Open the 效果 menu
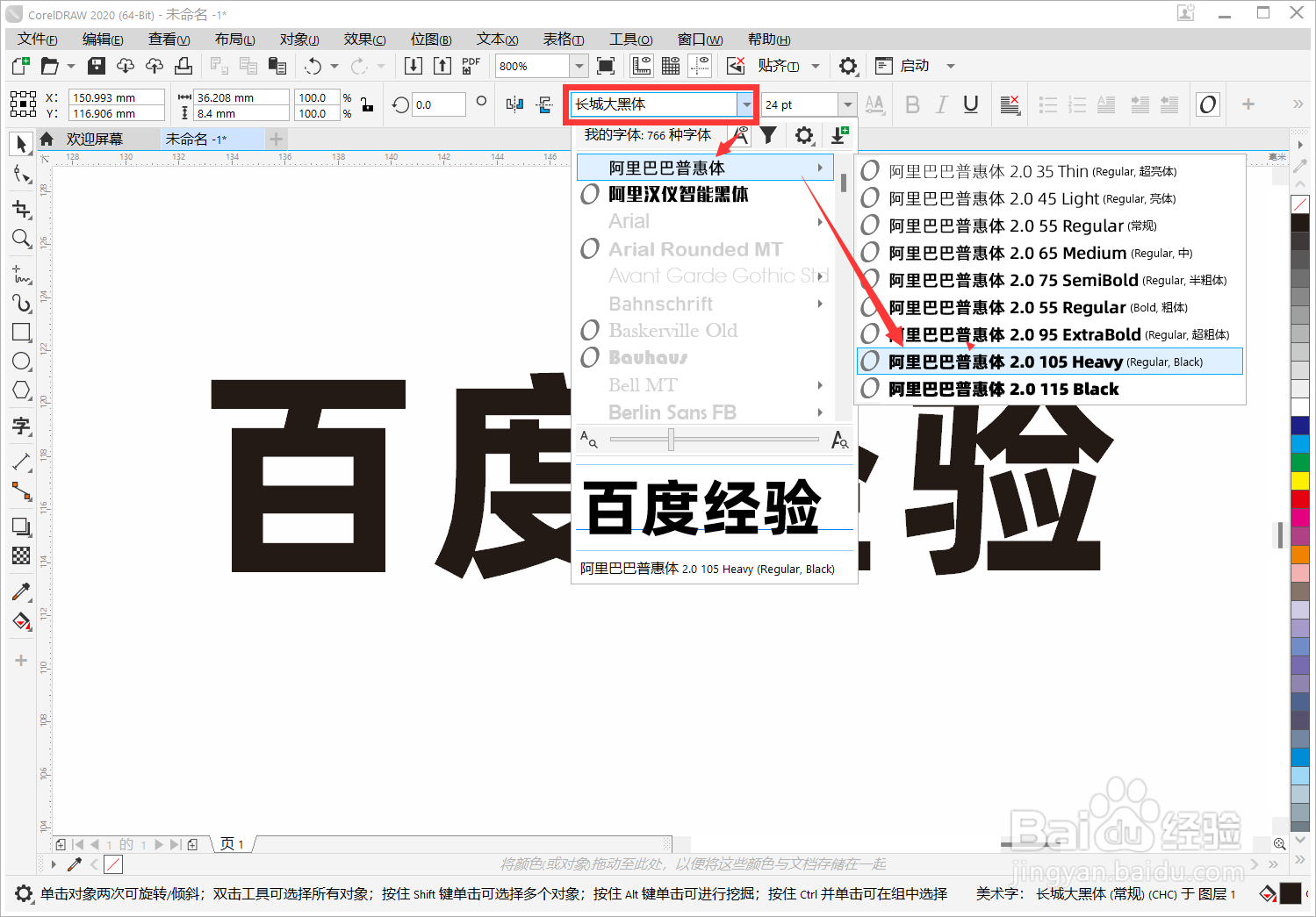The image size is (1316, 917). point(364,39)
